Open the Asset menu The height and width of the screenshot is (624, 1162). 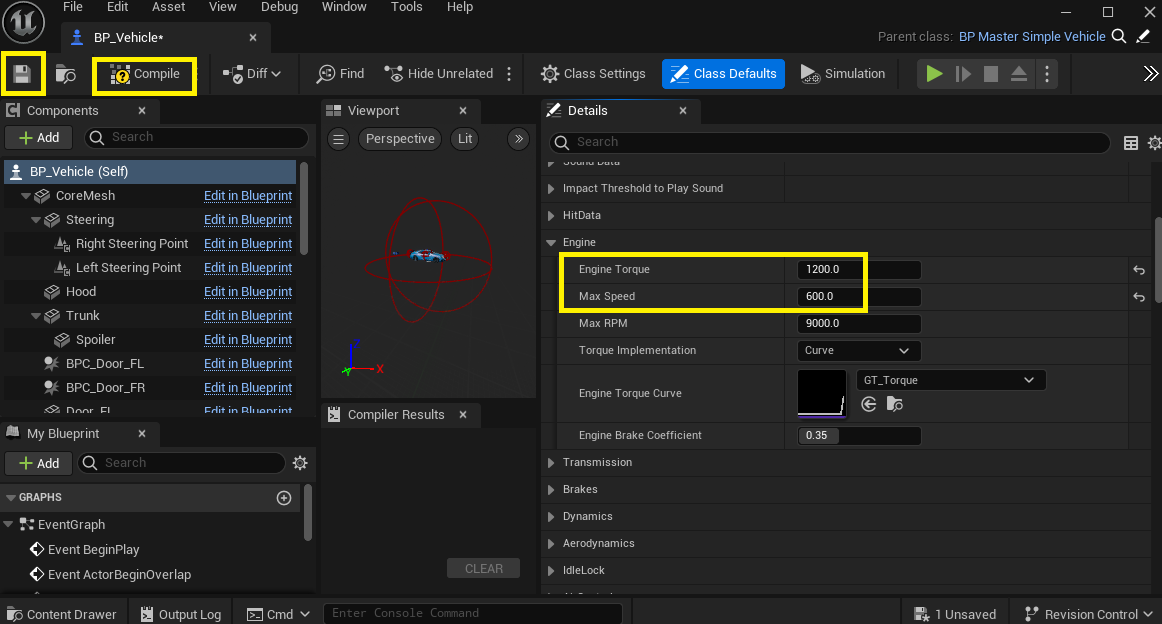[168, 7]
